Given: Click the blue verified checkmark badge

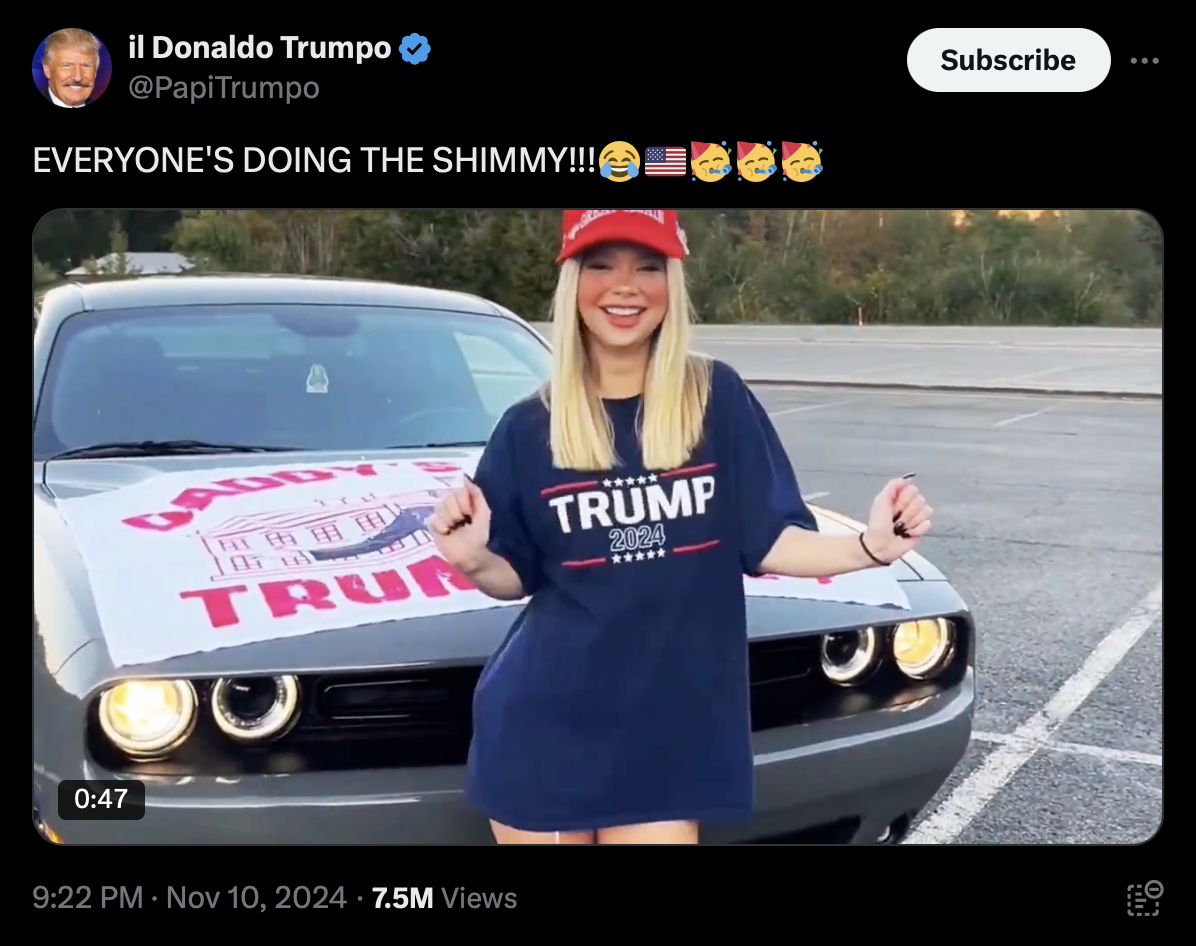Looking at the screenshot, I should pos(415,48).
